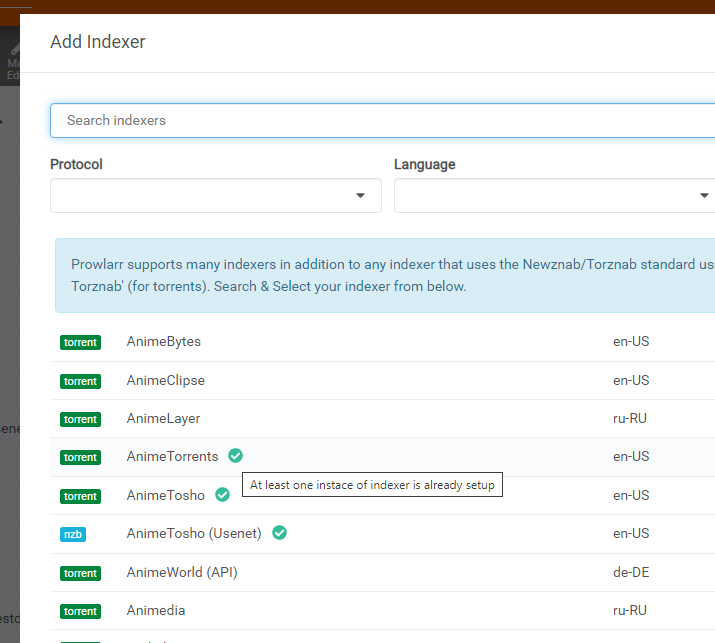Click the en-US language of AnimeClipse
The width and height of the screenshot is (715, 643).
click(x=631, y=380)
